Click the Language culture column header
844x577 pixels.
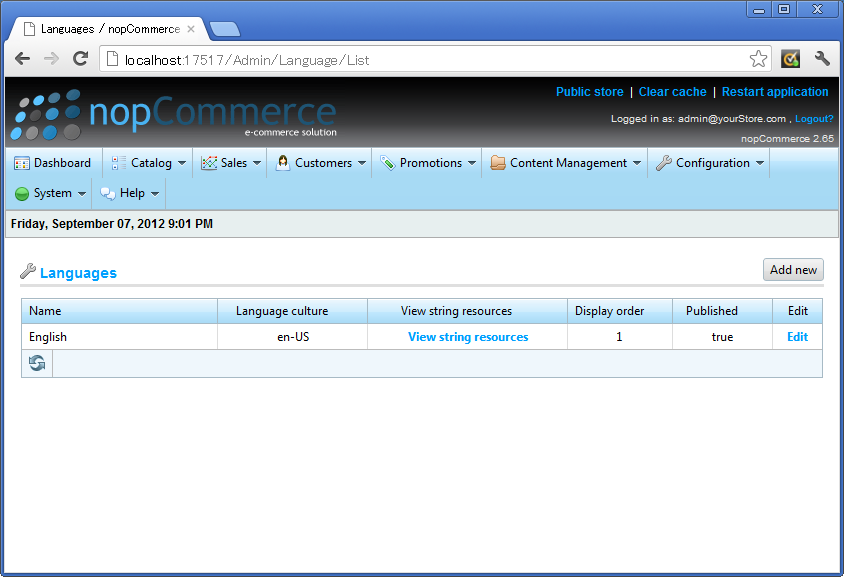click(x=292, y=311)
